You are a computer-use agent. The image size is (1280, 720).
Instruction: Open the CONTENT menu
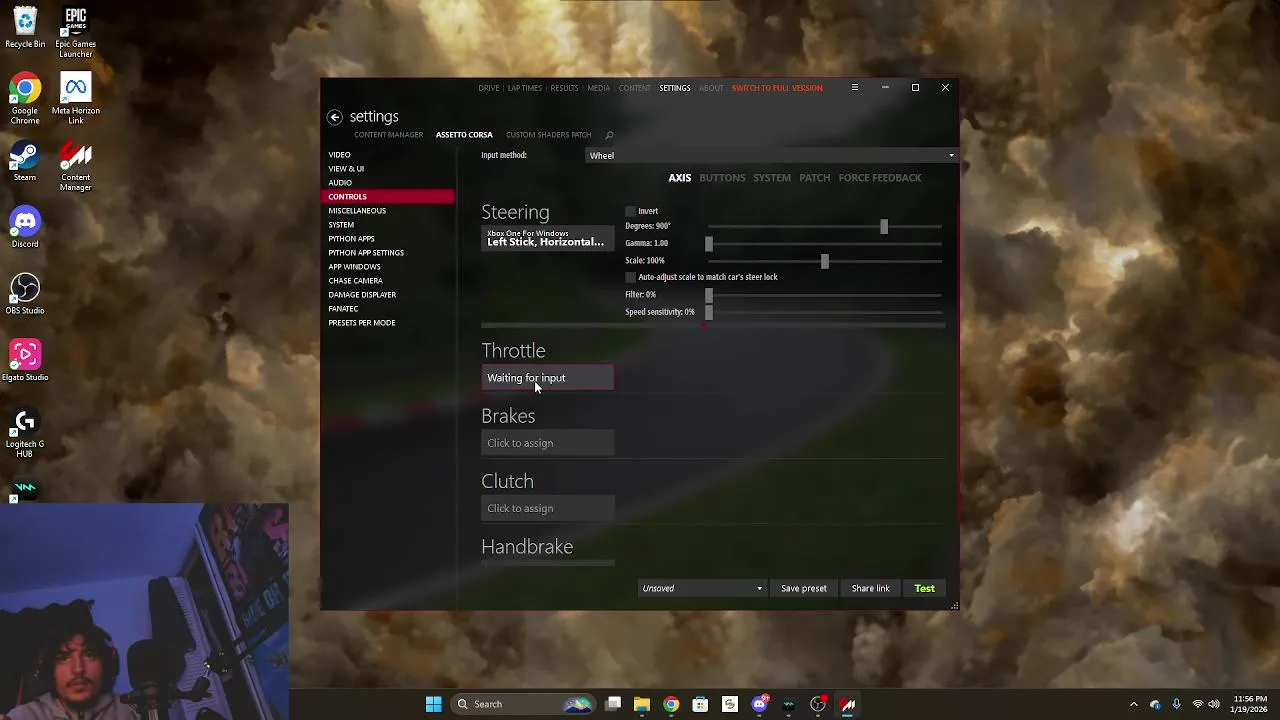tap(634, 88)
